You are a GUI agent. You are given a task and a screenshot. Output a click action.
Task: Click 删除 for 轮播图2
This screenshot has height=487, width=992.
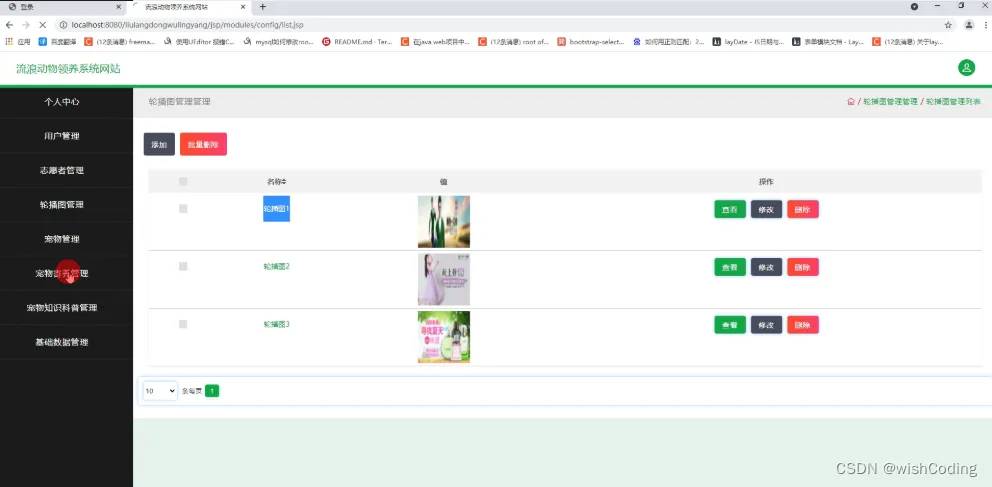coord(803,267)
